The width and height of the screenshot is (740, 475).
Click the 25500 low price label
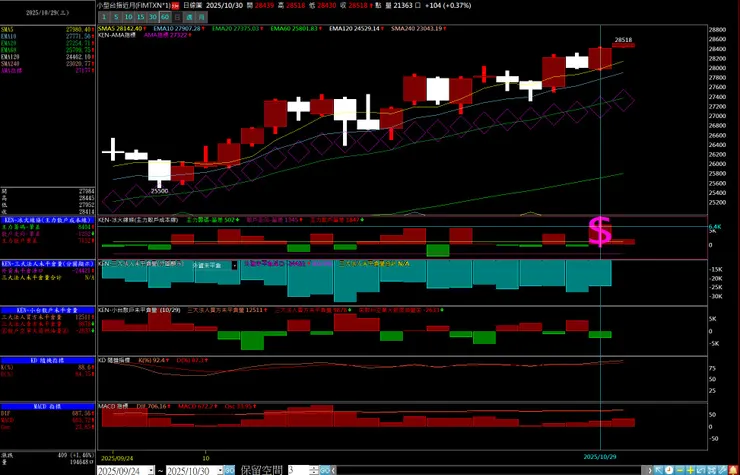[x=160, y=191]
